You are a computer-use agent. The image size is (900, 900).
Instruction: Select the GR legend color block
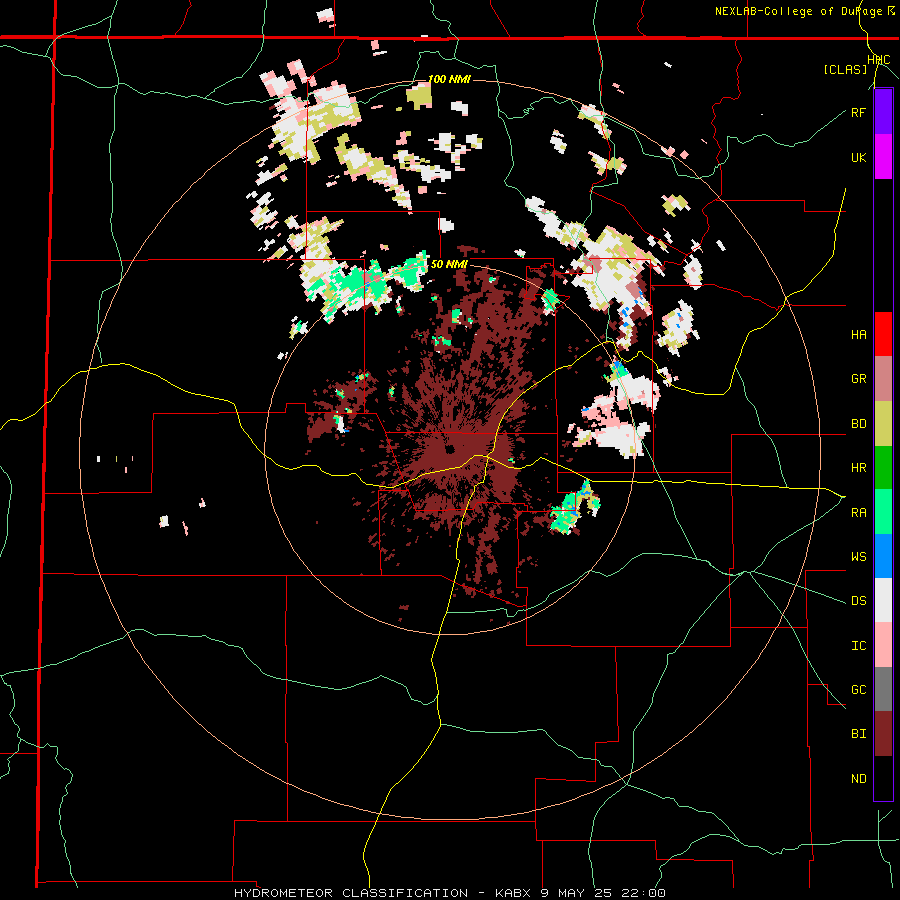click(x=883, y=379)
